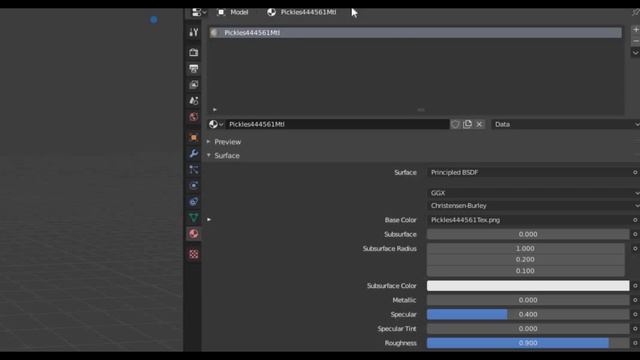This screenshot has height=360, width=640.
Task: Remove the selected material slot
Action: [x=636, y=41]
